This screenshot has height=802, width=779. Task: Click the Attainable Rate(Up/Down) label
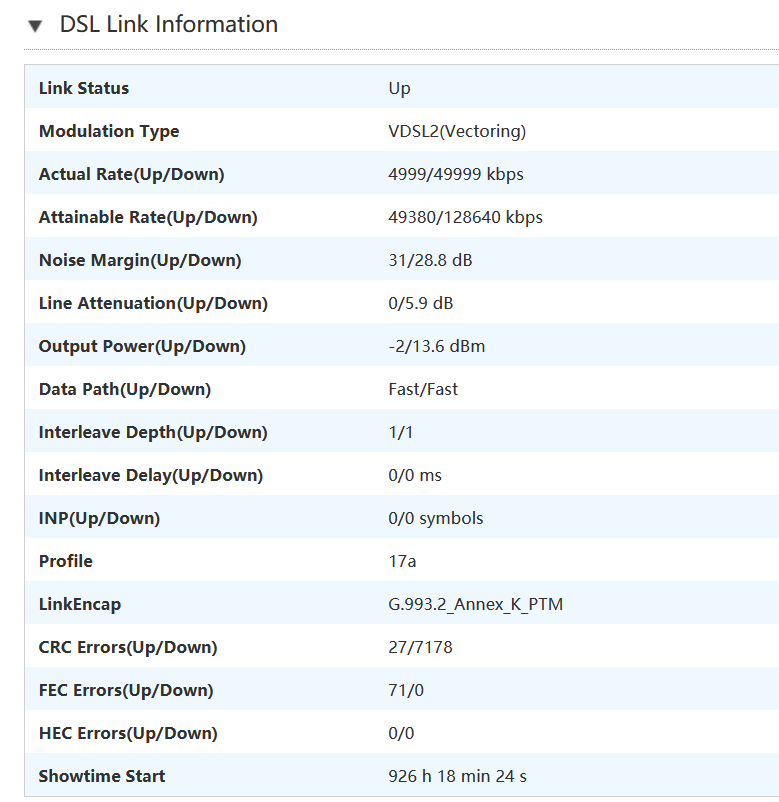pyautogui.click(x=148, y=217)
